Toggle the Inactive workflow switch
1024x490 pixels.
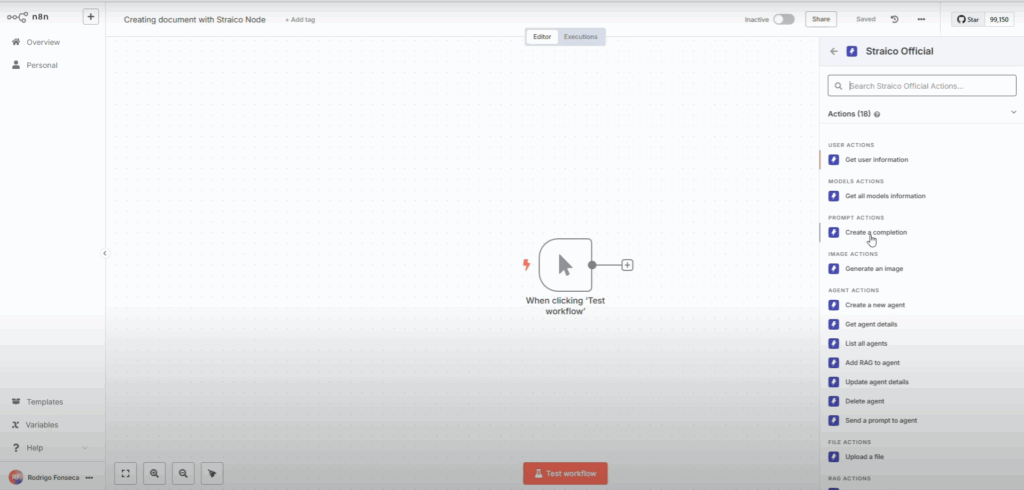[784, 20]
